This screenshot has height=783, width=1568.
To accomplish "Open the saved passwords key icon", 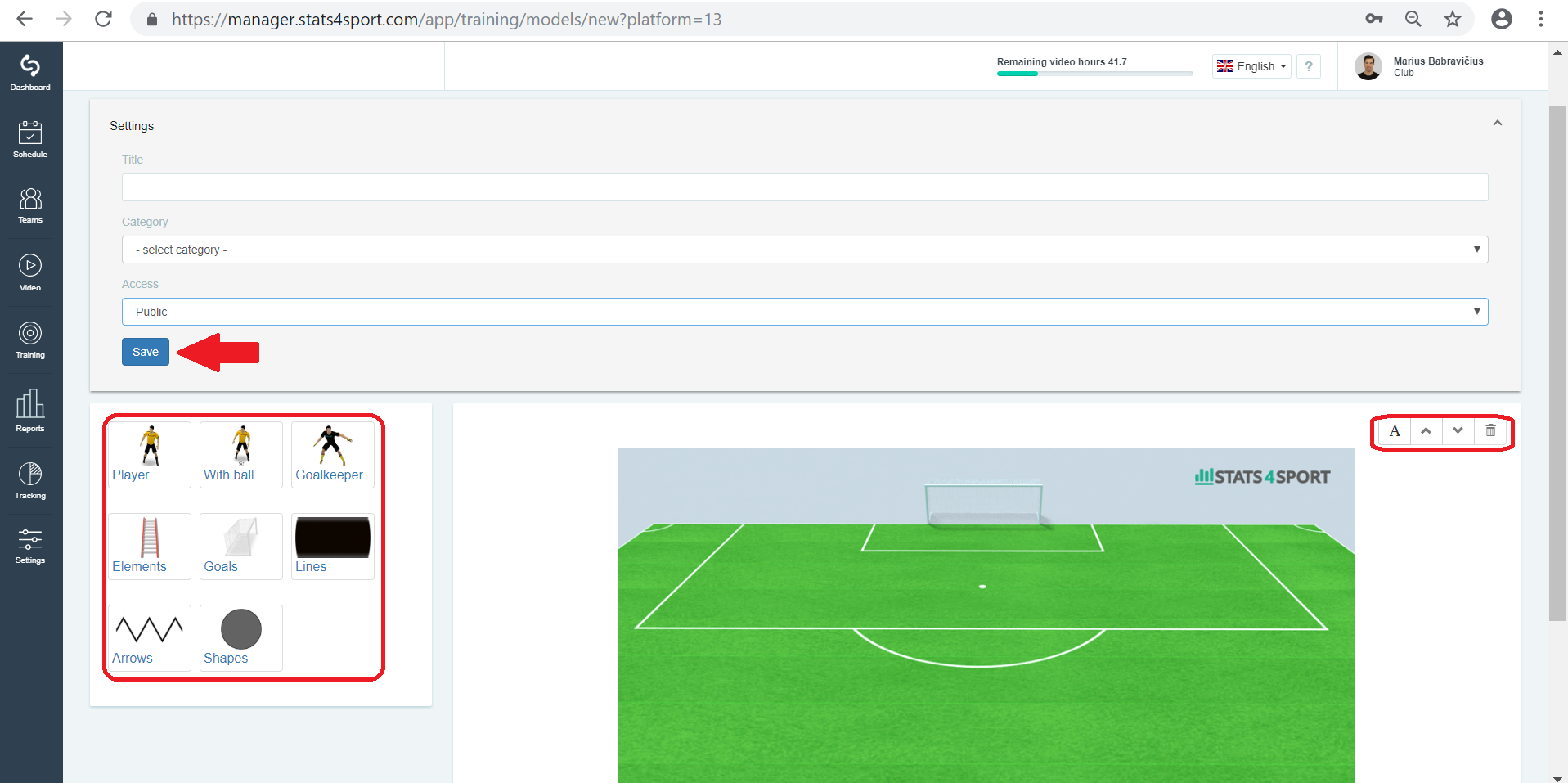I will (x=1373, y=19).
